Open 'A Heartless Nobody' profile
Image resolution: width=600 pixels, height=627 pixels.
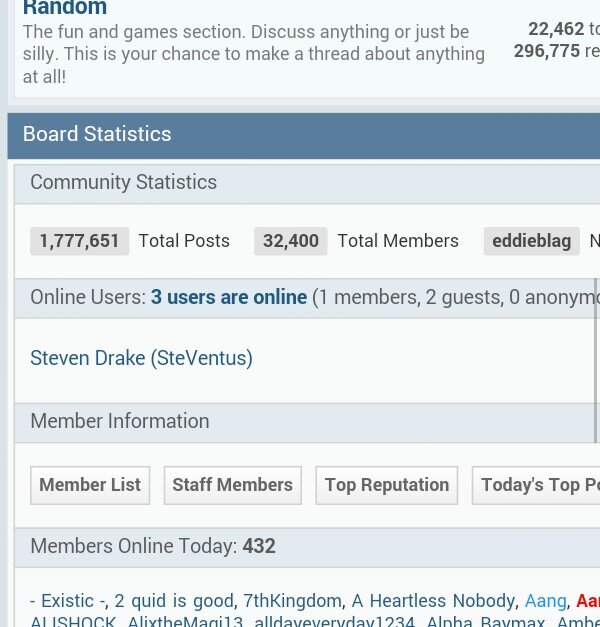[x=433, y=601]
